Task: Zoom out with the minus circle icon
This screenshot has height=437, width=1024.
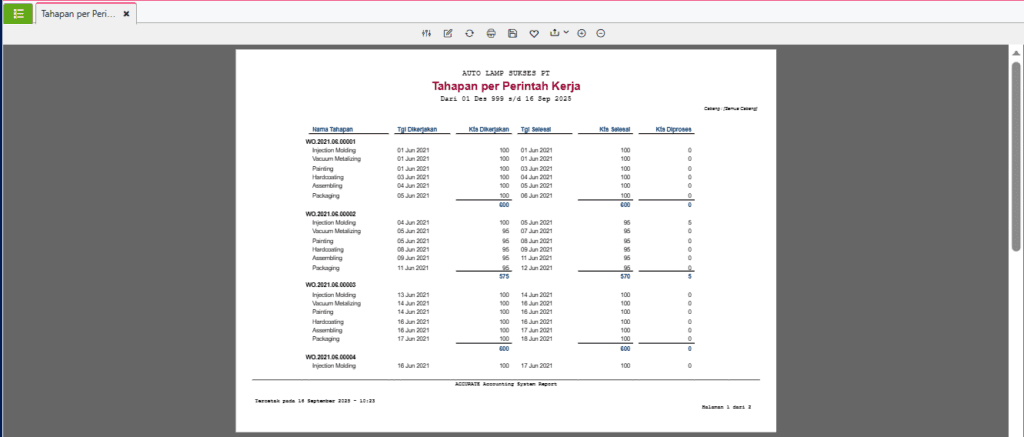Action: tap(601, 33)
